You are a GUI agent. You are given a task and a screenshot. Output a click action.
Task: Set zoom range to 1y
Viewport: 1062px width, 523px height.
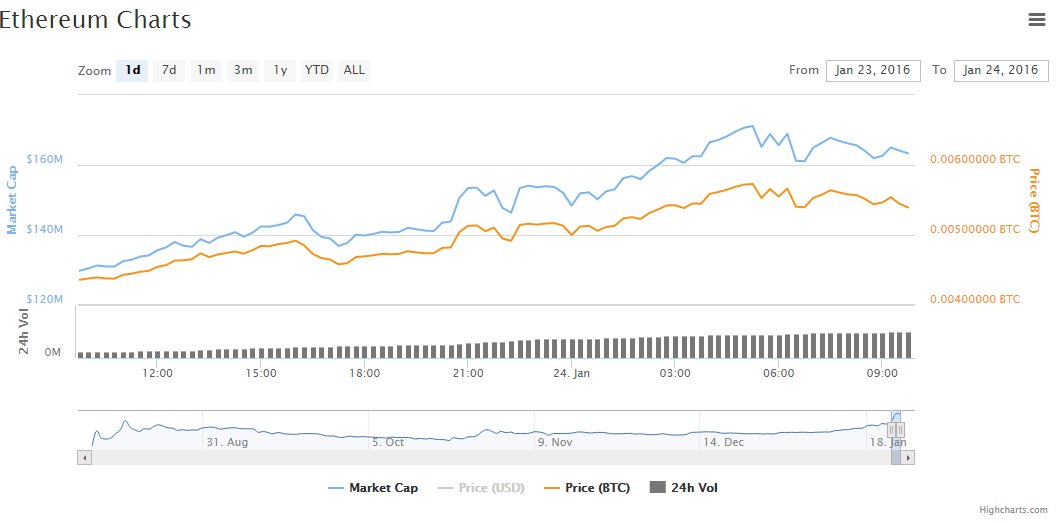point(280,70)
